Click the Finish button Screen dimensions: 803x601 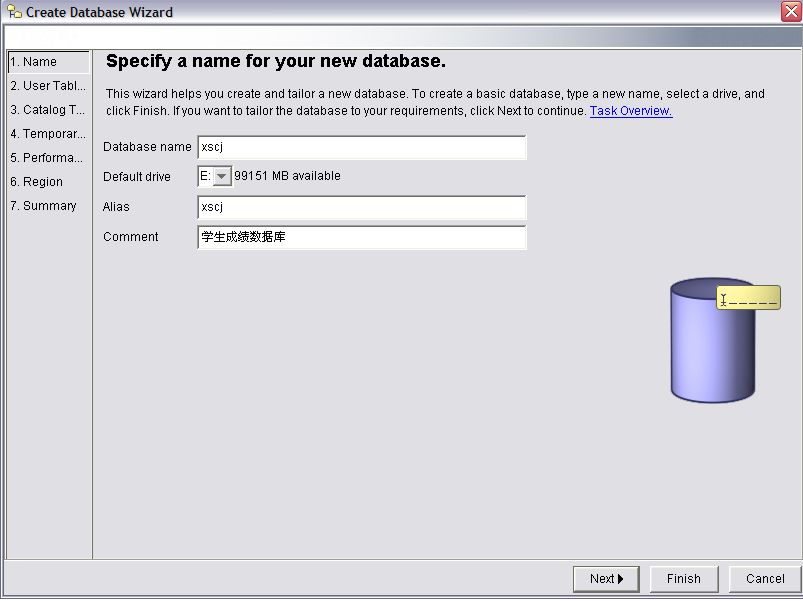684,579
